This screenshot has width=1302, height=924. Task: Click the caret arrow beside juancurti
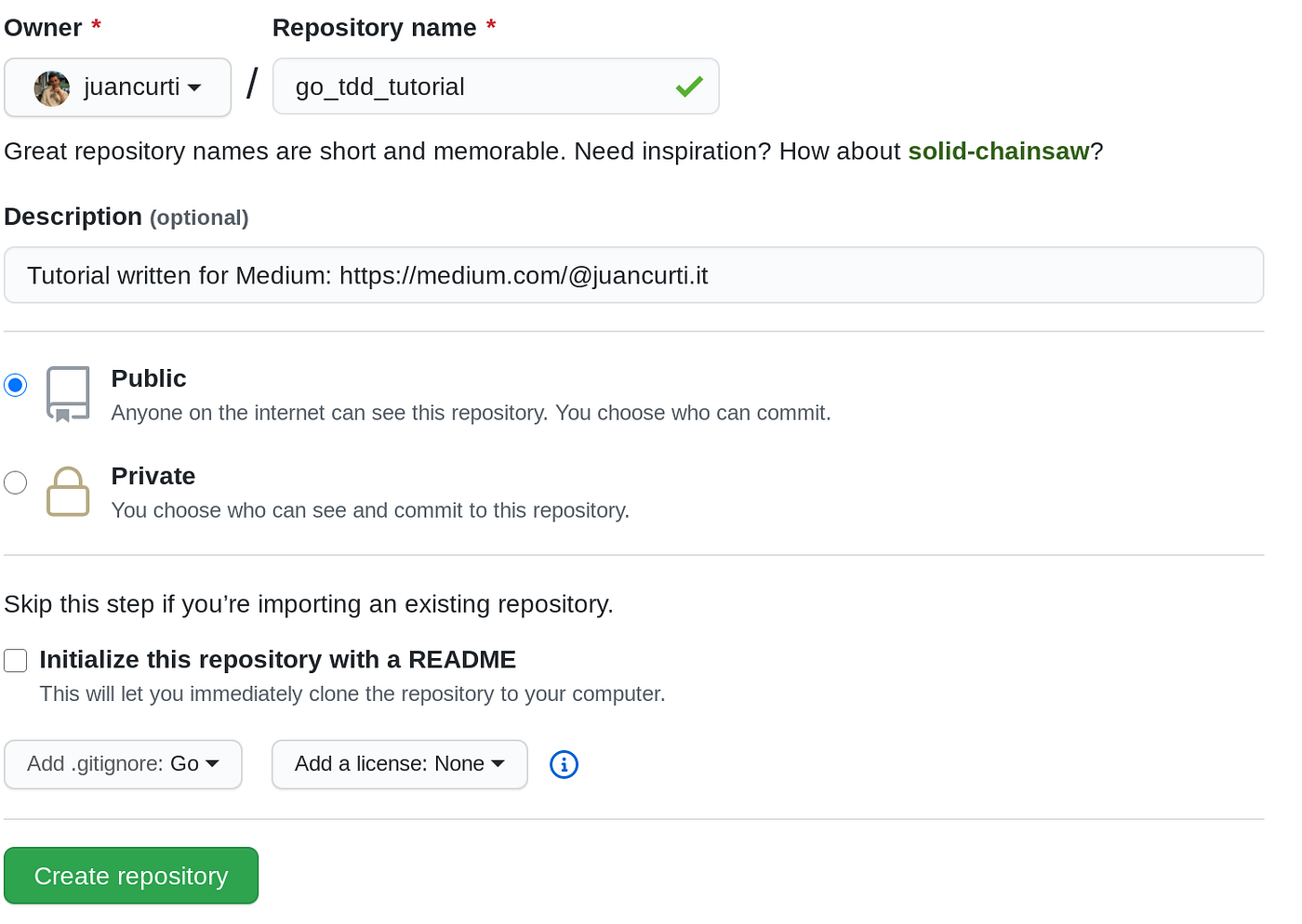[194, 88]
